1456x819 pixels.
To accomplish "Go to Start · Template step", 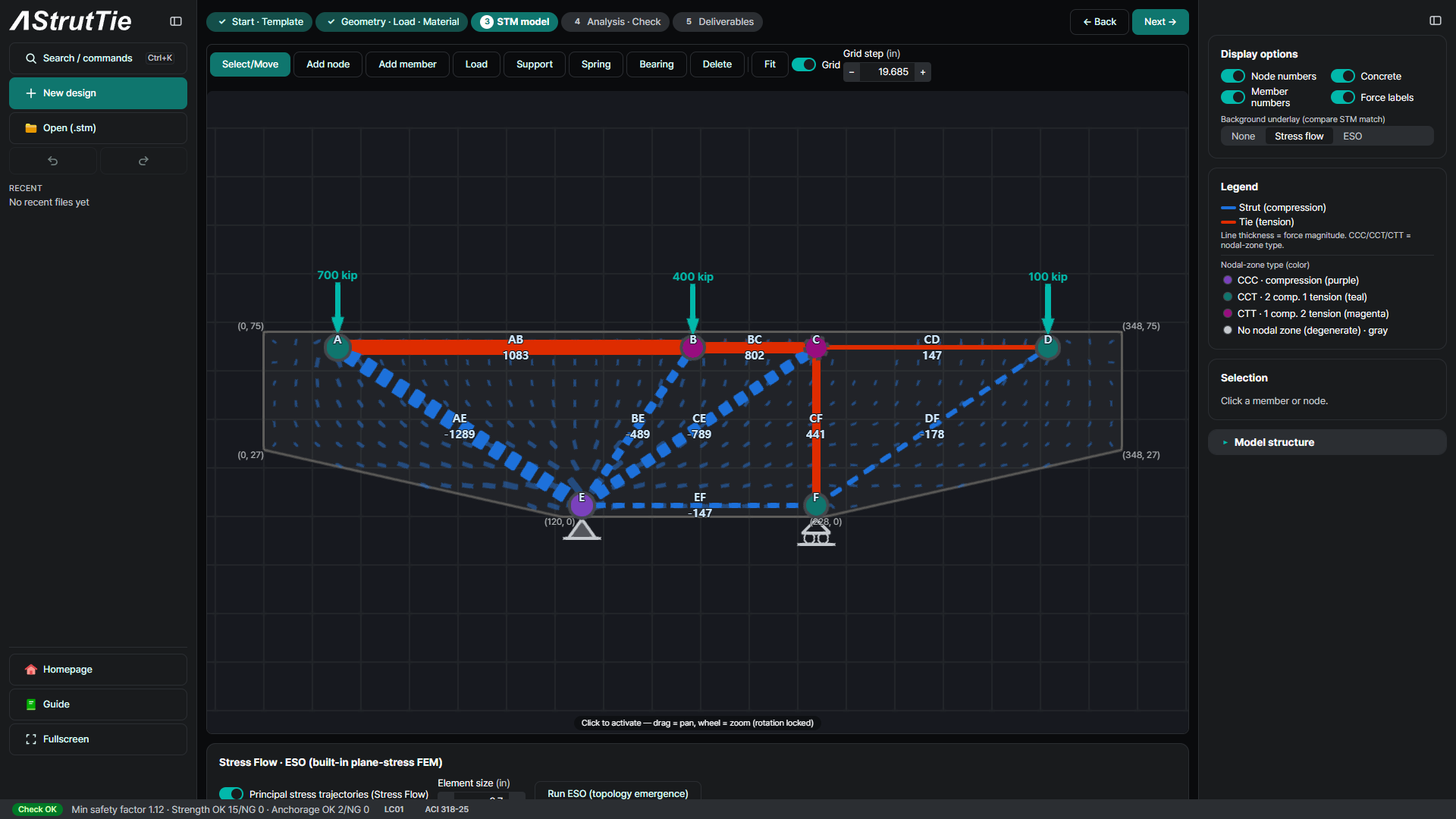I will point(259,22).
